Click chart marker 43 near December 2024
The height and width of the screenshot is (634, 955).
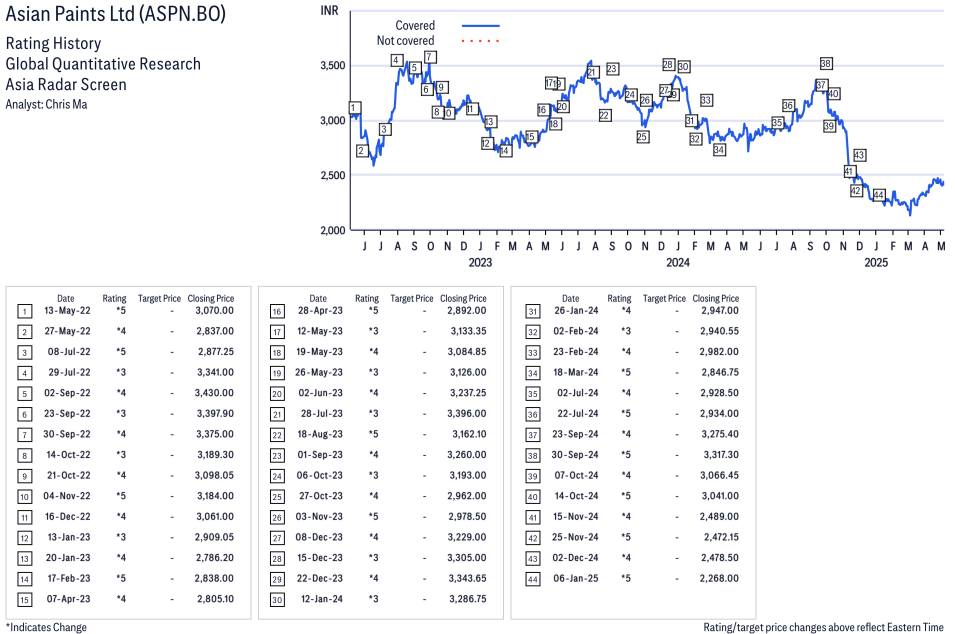point(859,155)
